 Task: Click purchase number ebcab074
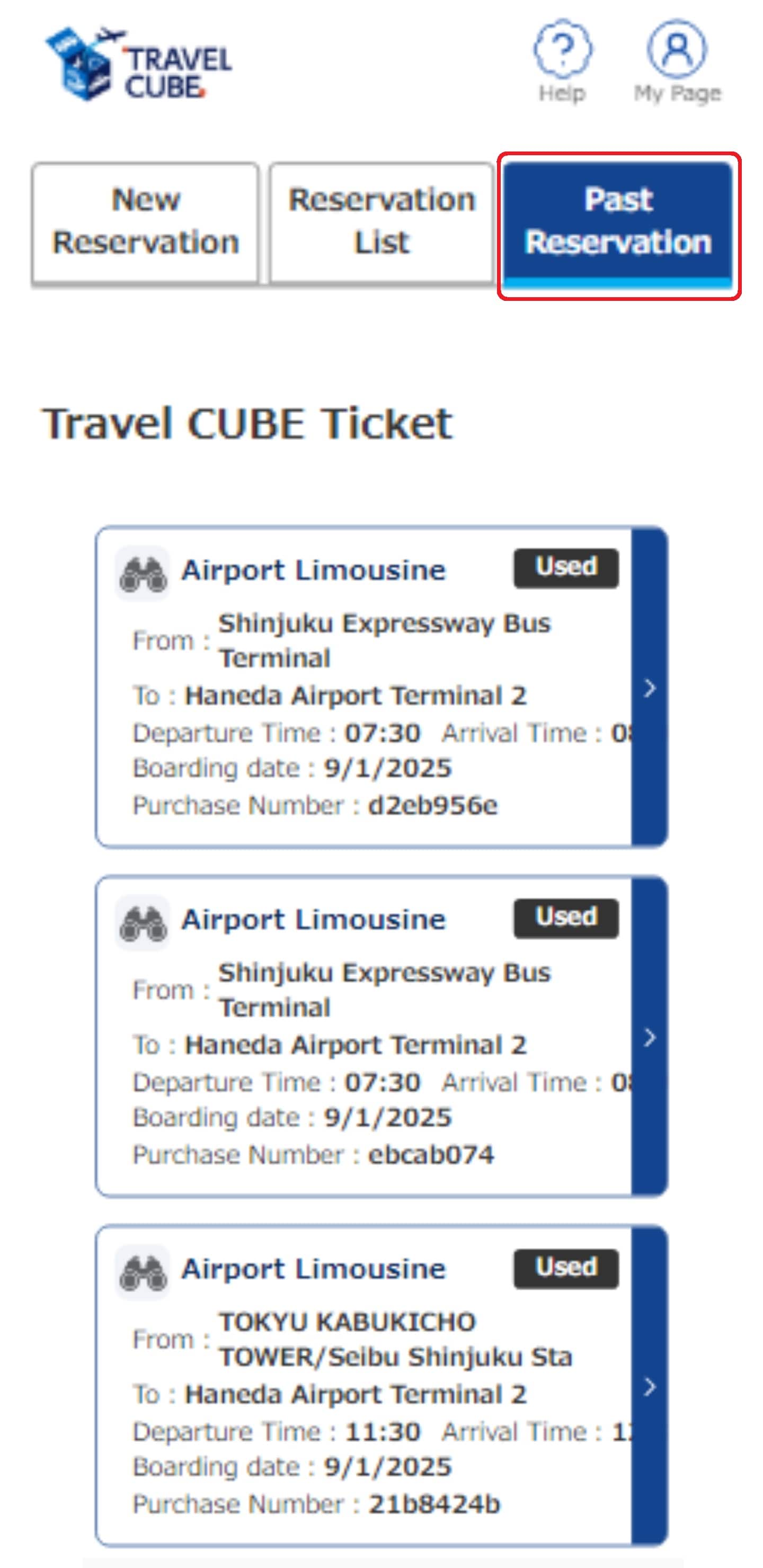pyautogui.click(x=431, y=1155)
